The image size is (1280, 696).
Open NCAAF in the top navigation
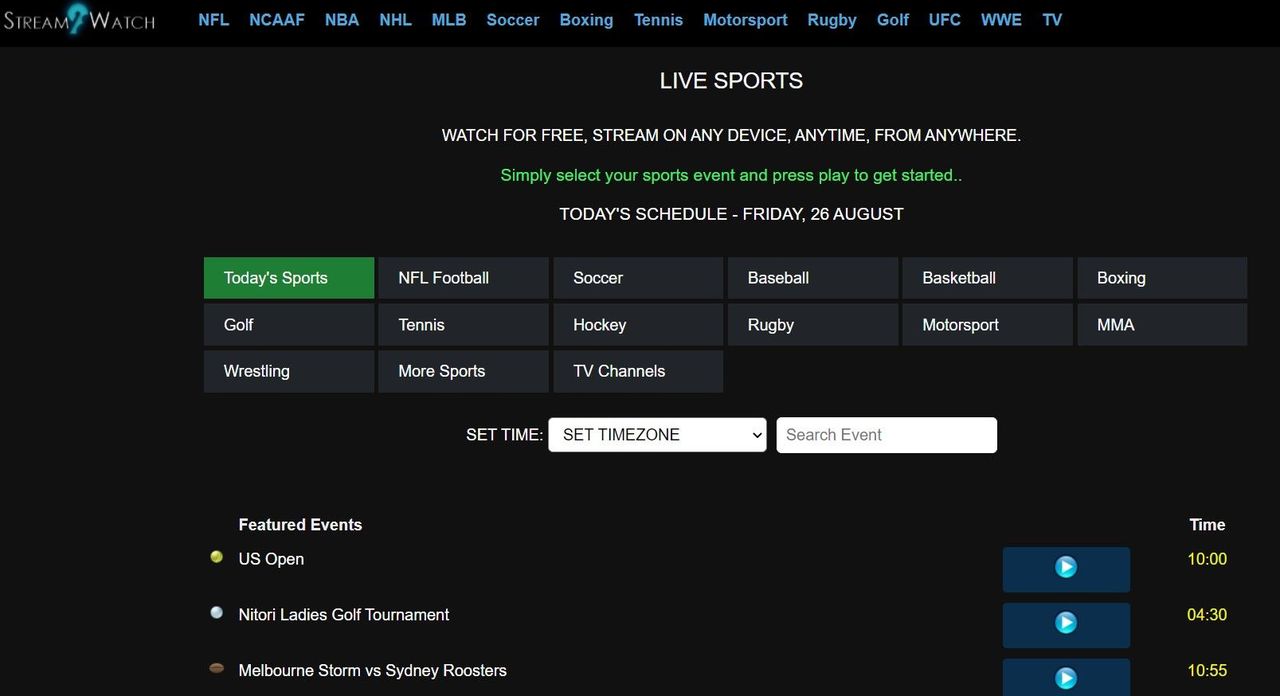click(x=277, y=20)
